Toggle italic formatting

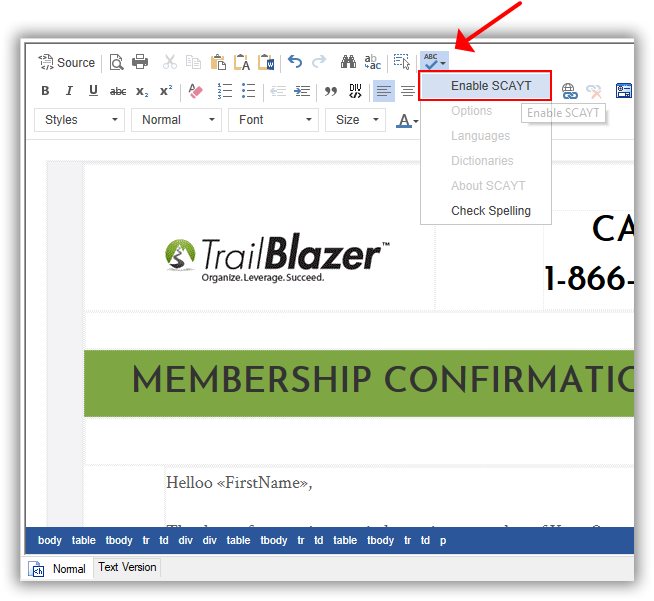pyautogui.click(x=69, y=91)
